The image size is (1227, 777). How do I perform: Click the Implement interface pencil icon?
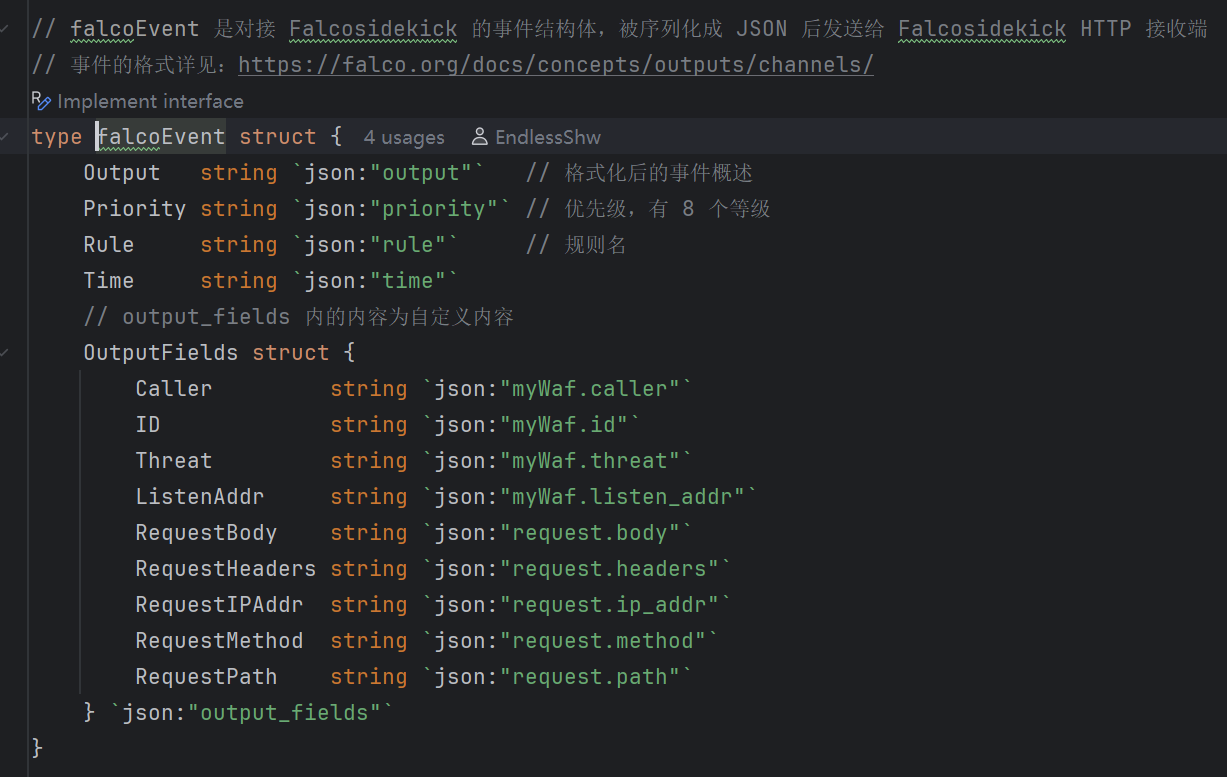click(41, 101)
